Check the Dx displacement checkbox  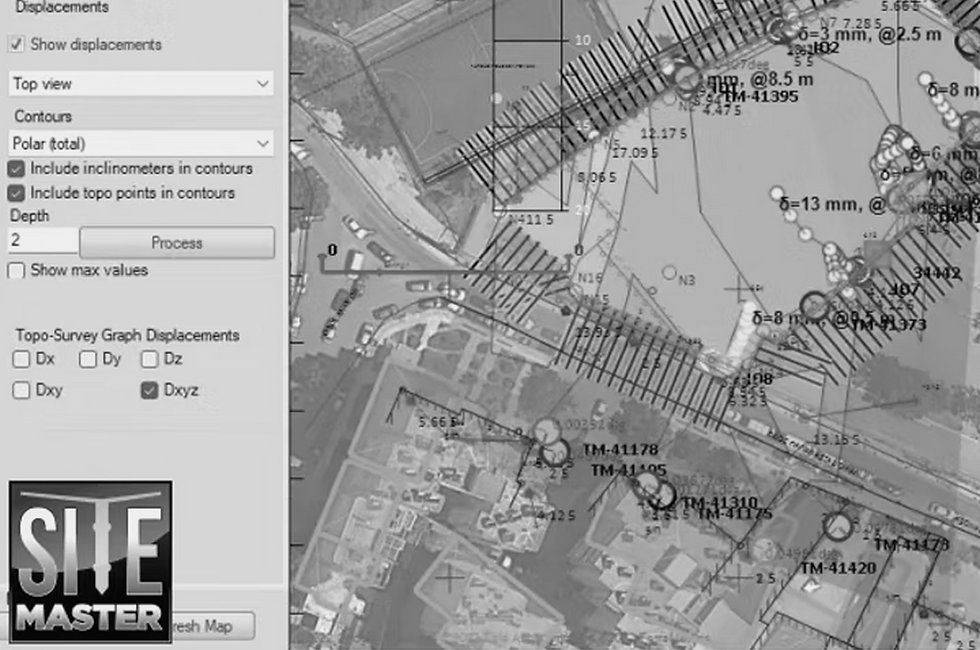click(21, 359)
